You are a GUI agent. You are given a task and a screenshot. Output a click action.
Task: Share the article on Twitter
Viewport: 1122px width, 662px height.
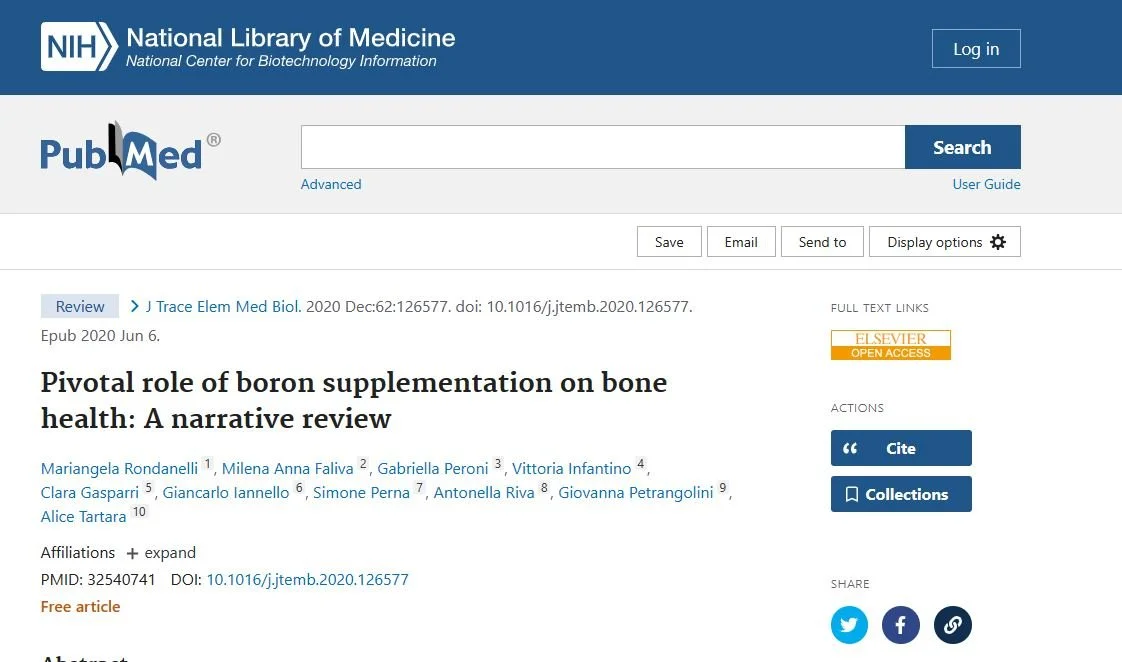[x=849, y=624]
